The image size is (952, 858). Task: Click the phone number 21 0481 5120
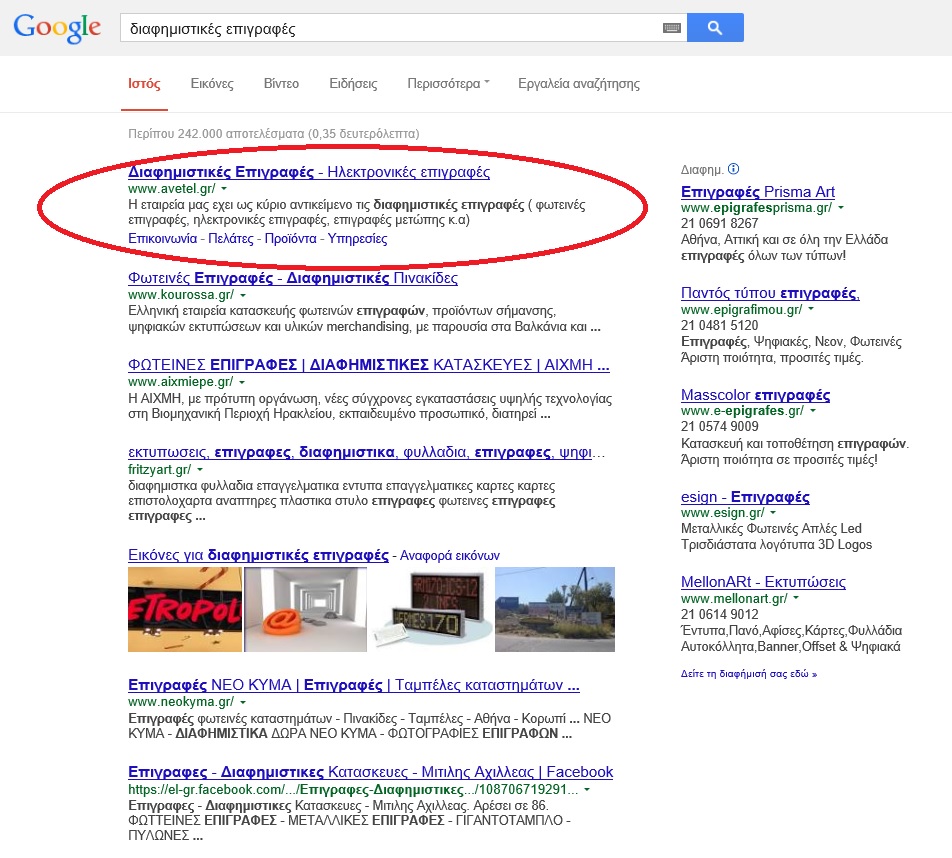719,325
